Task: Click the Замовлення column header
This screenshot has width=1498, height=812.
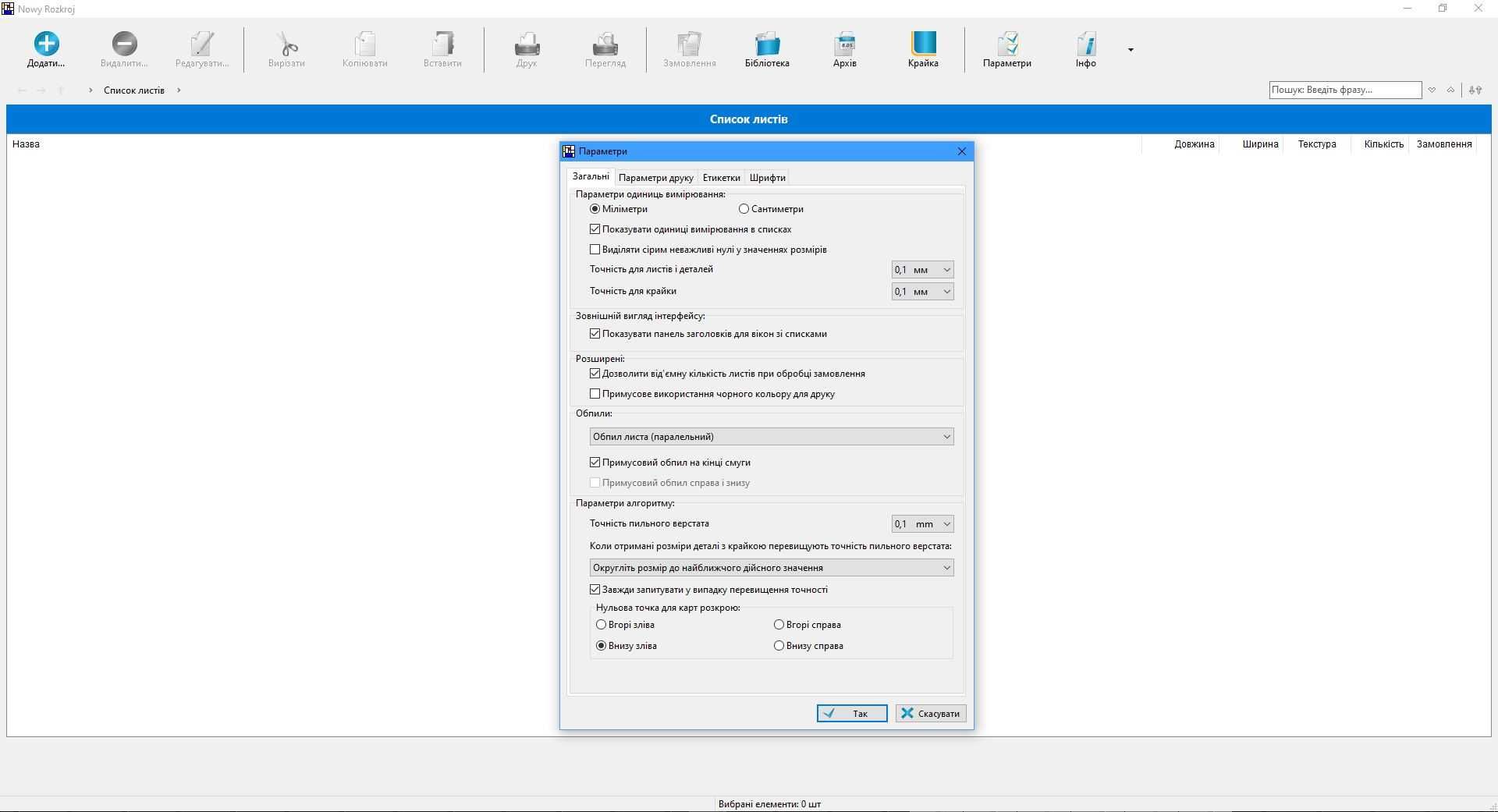Action: [1444, 144]
